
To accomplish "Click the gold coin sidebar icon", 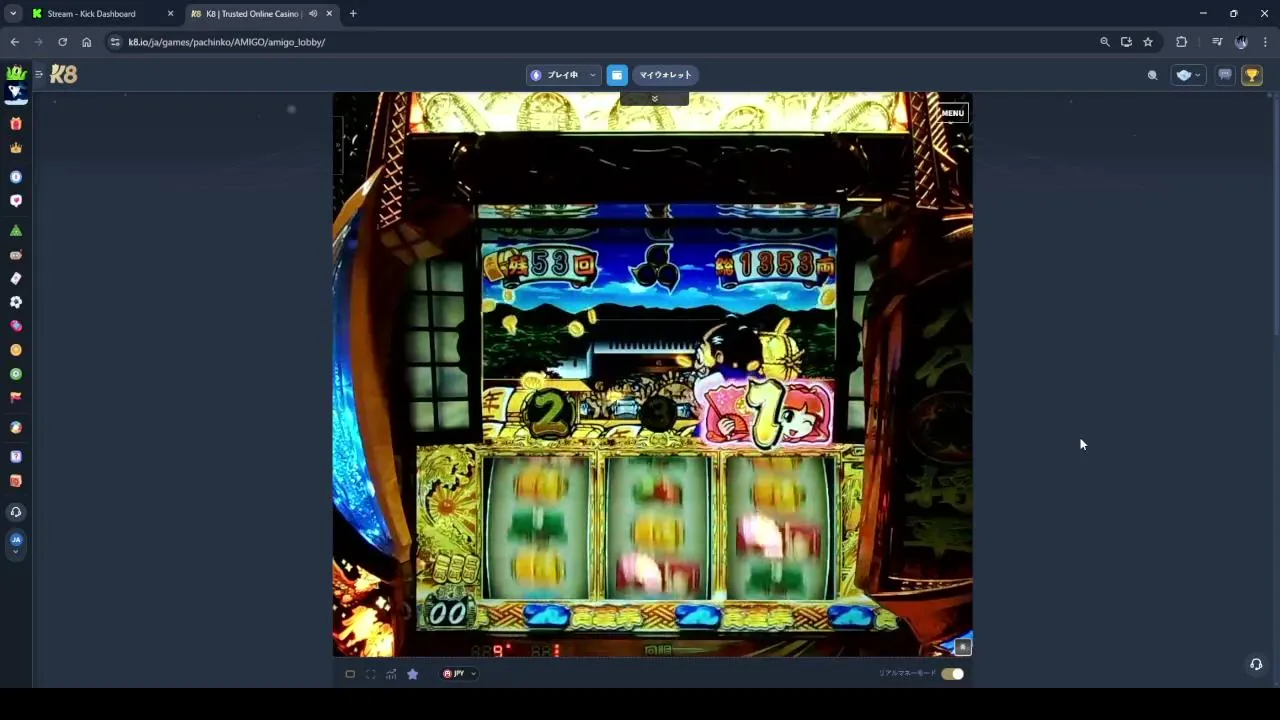I will 15,350.
